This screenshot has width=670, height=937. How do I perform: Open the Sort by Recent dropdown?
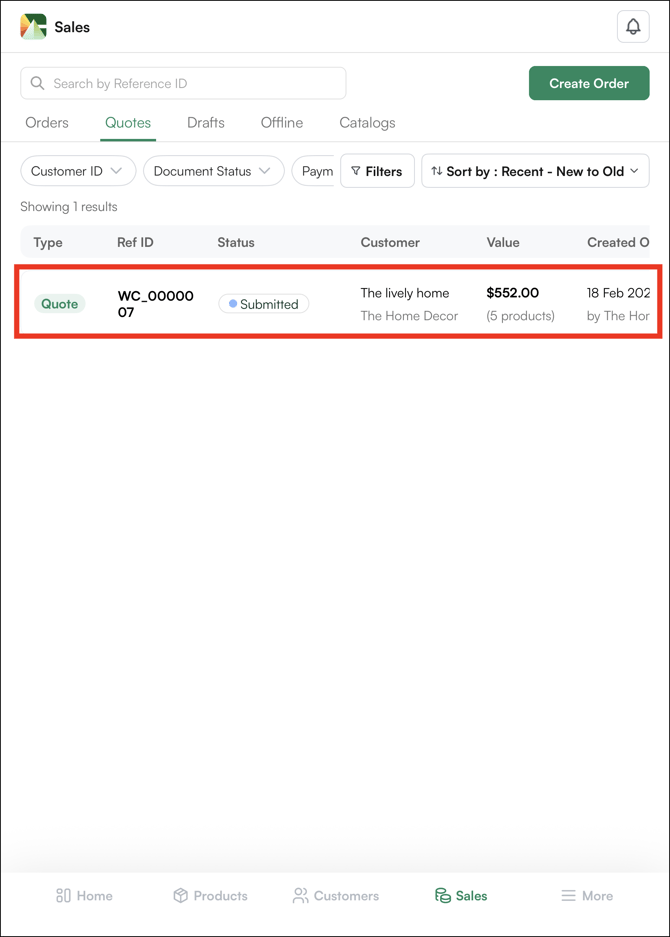pos(535,171)
